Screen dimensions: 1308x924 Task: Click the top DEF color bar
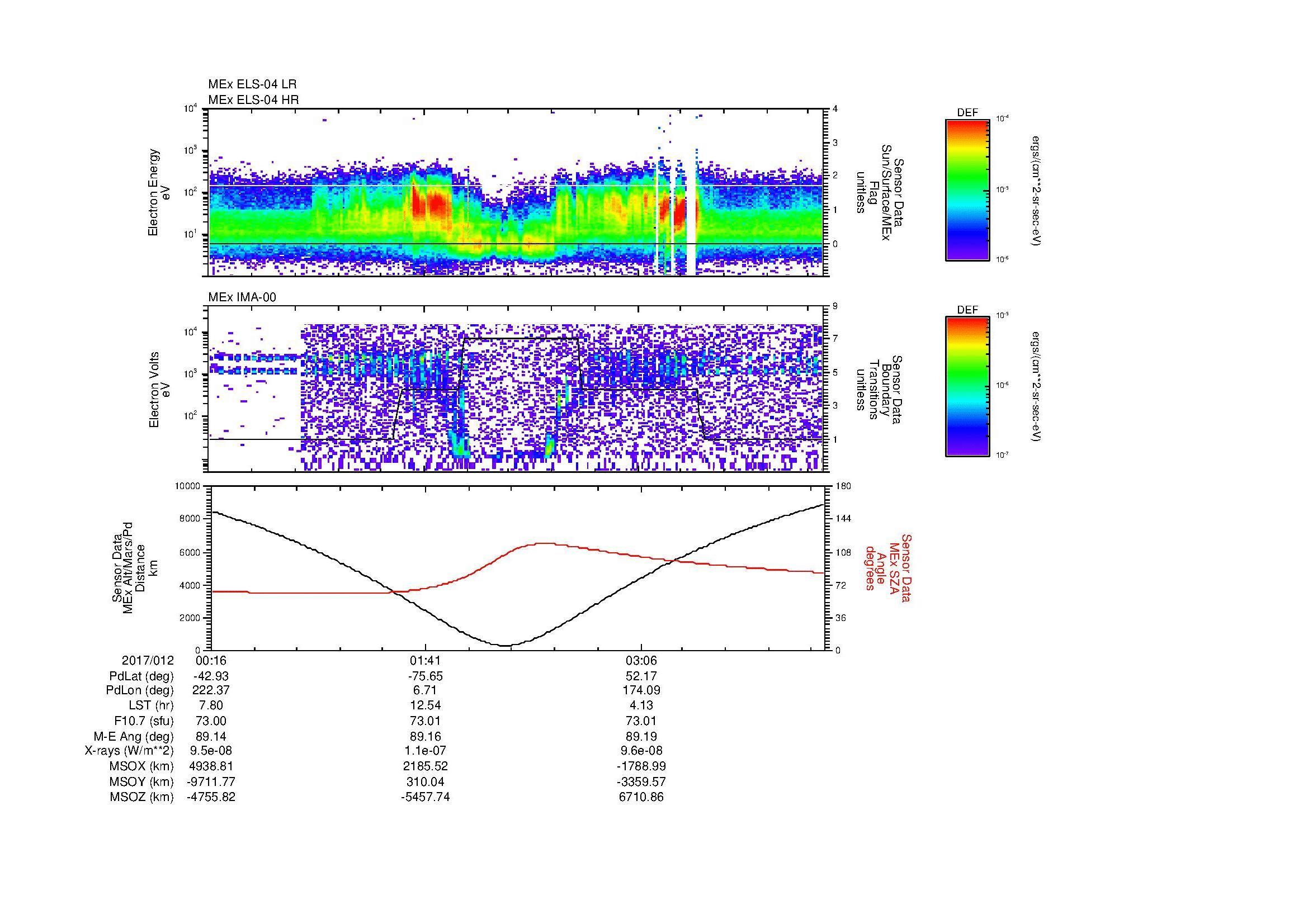(x=967, y=189)
